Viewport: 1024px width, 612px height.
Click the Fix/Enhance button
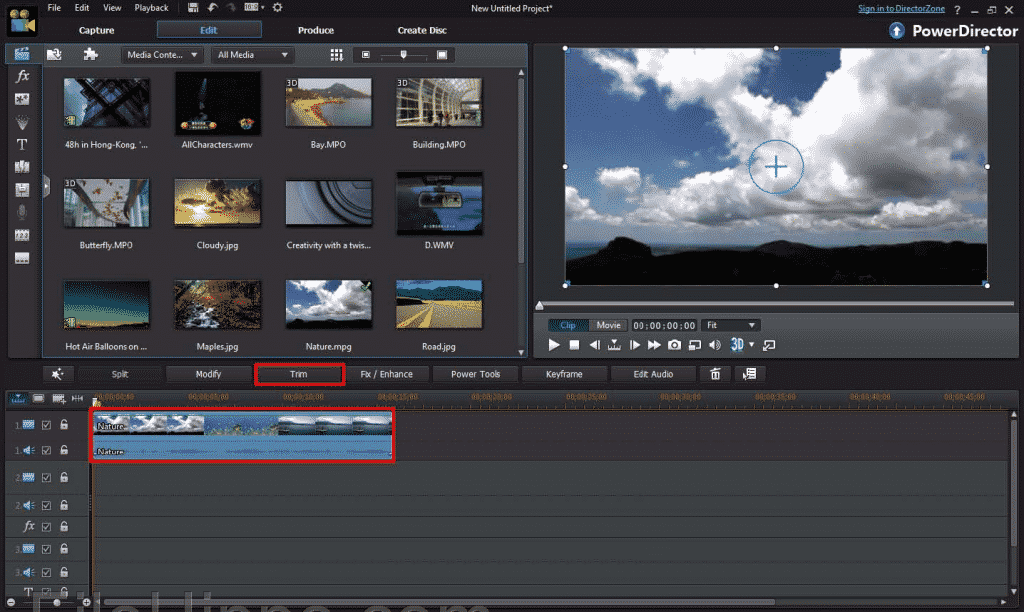click(x=388, y=373)
